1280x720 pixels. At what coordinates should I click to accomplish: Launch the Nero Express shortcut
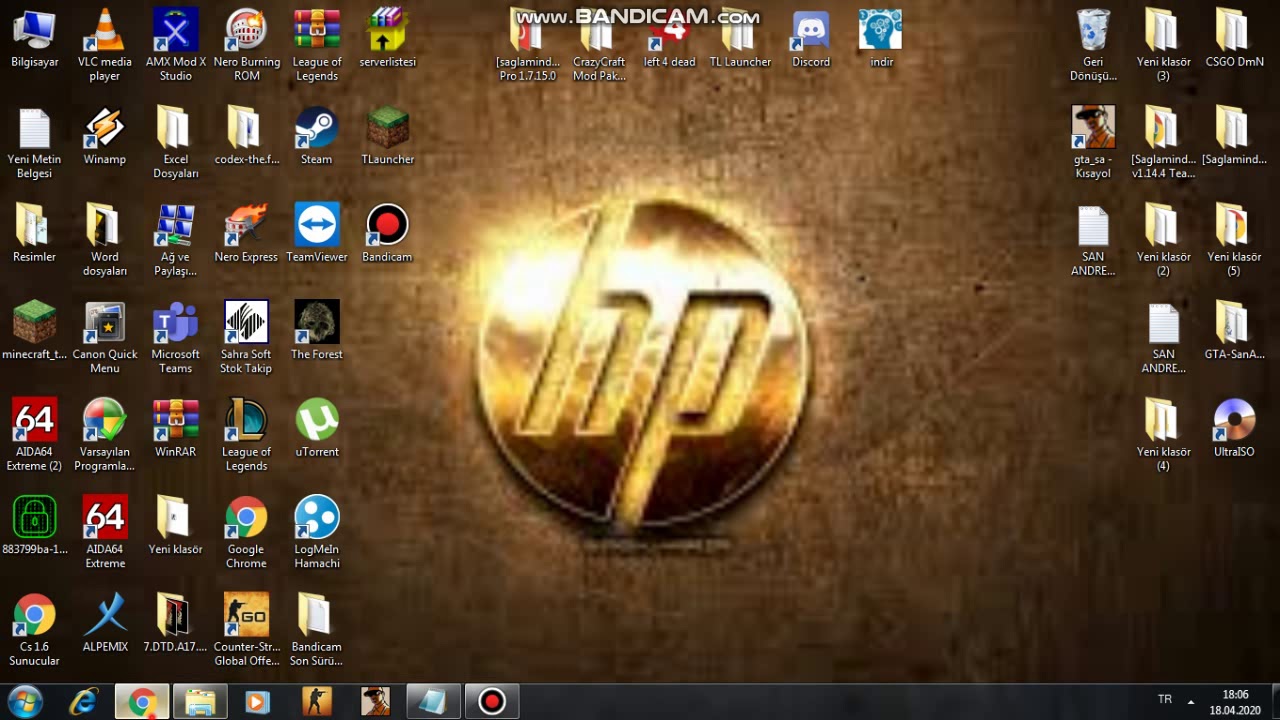[246, 234]
